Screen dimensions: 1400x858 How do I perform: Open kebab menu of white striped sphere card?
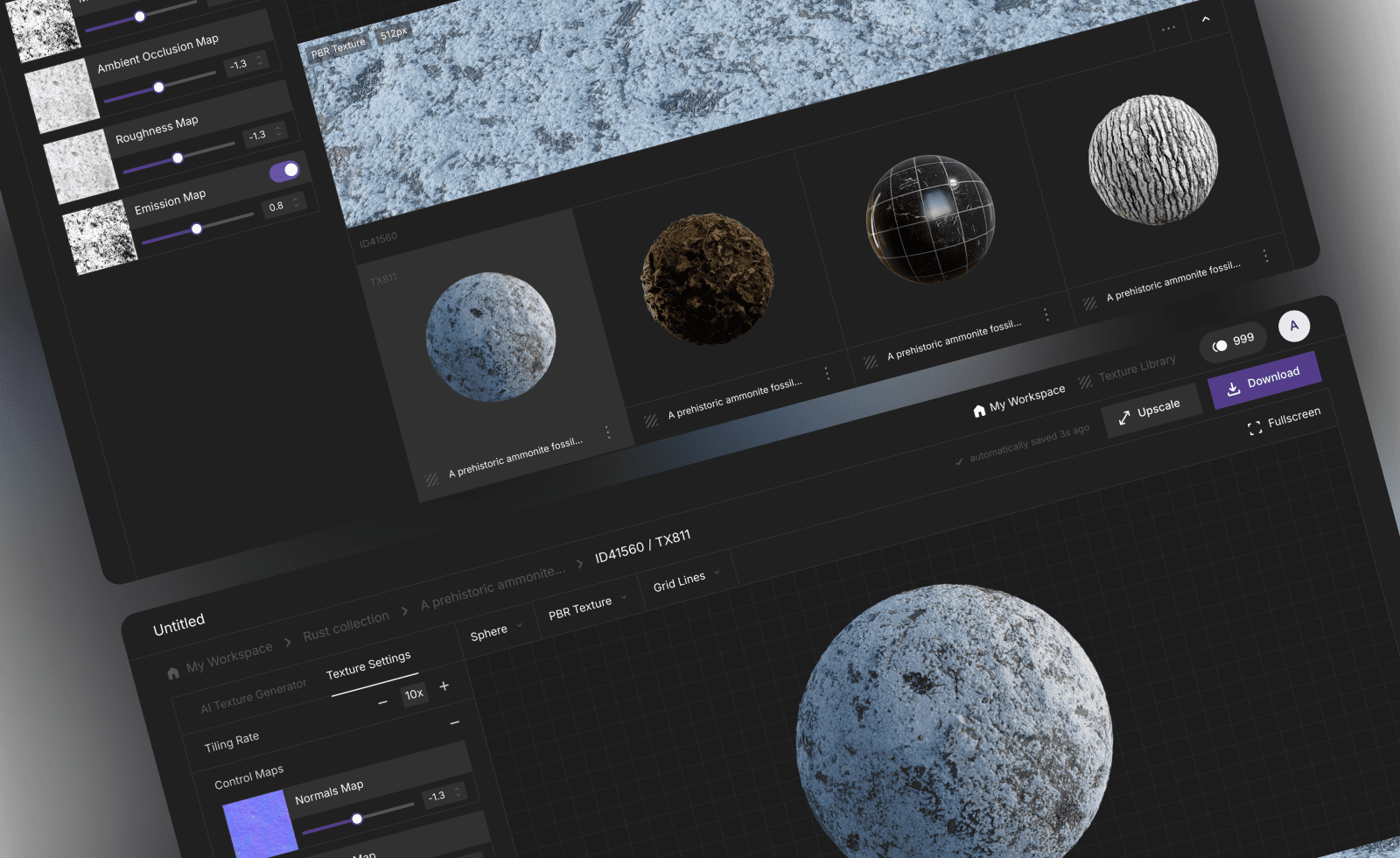(1265, 256)
